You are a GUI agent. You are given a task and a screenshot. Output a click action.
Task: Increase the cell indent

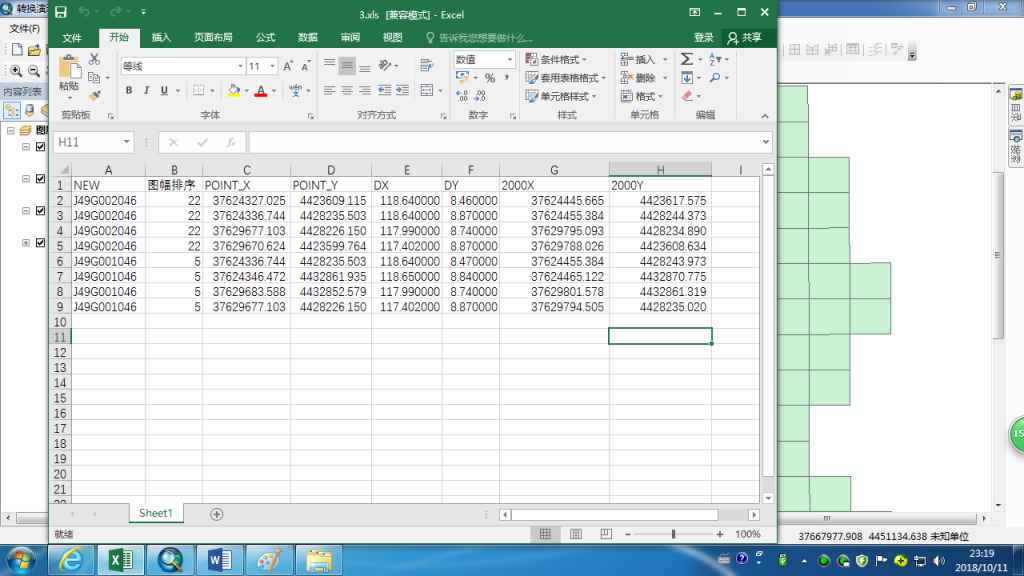pyautogui.click(x=402, y=90)
